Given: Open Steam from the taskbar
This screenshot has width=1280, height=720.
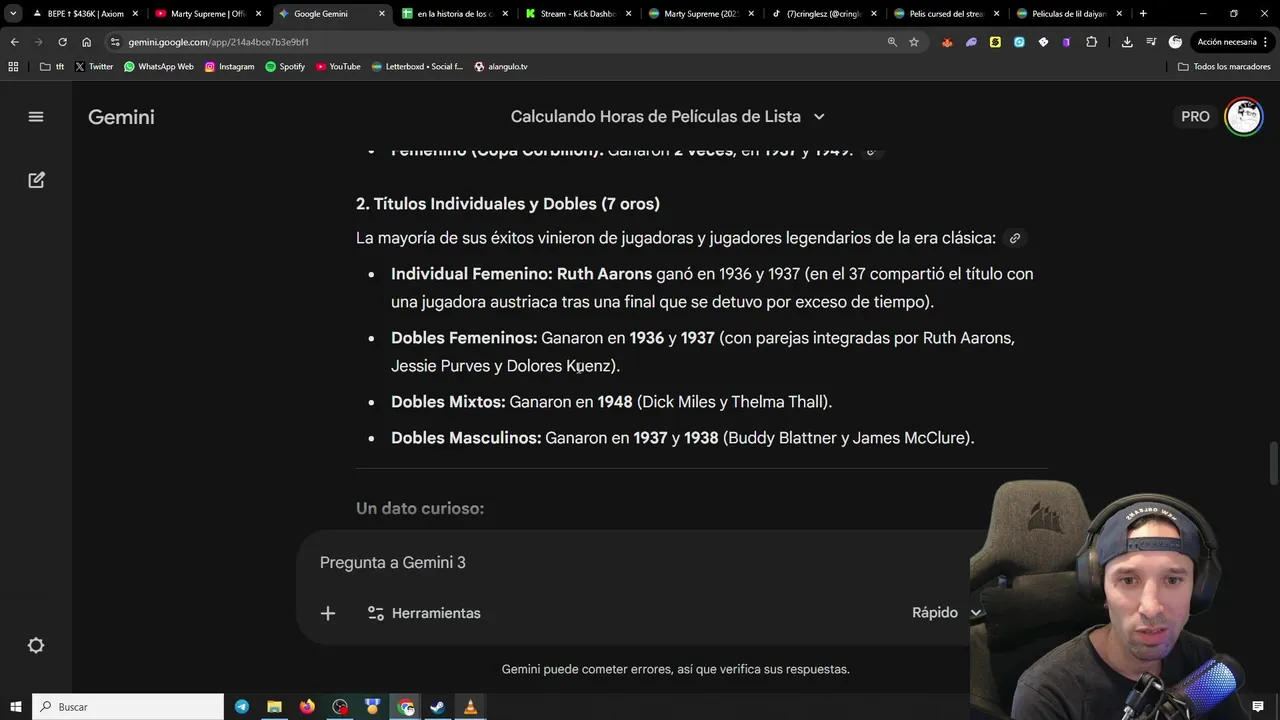Looking at the screenshot, I should tap(438, 707).
